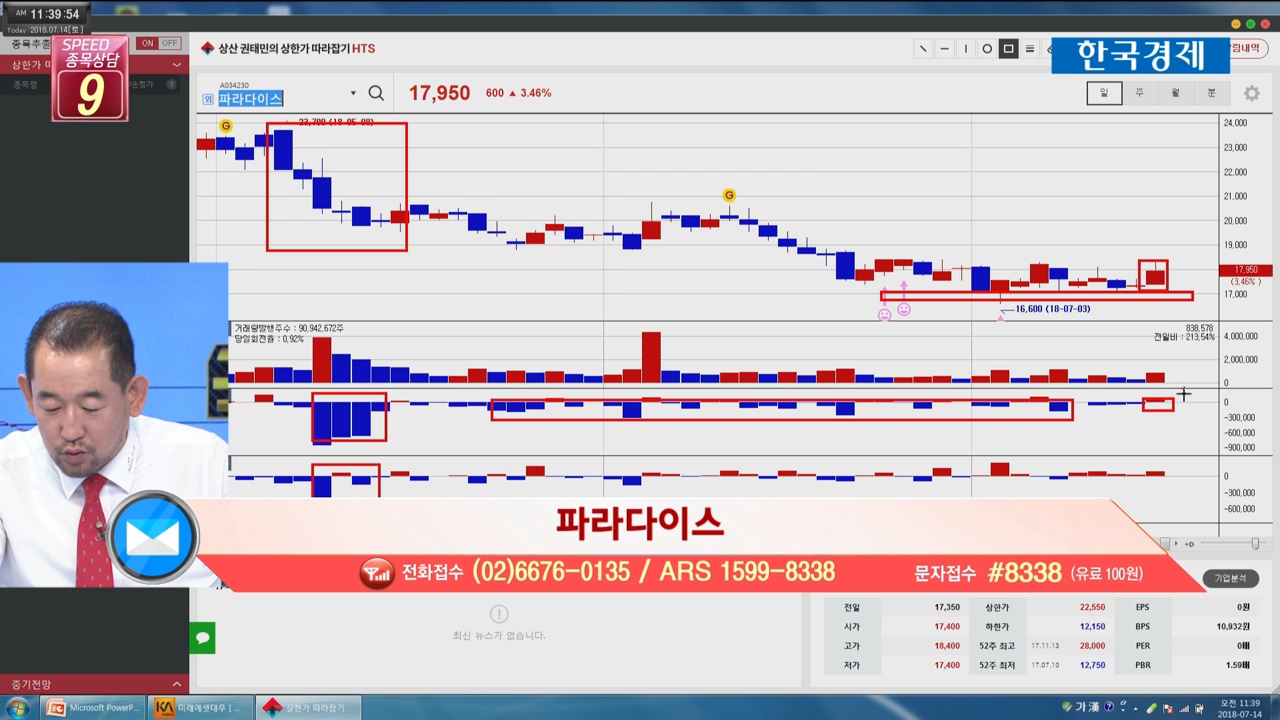
Task: Adjust the chart zoom slider handle
Action: point(1255,543)
